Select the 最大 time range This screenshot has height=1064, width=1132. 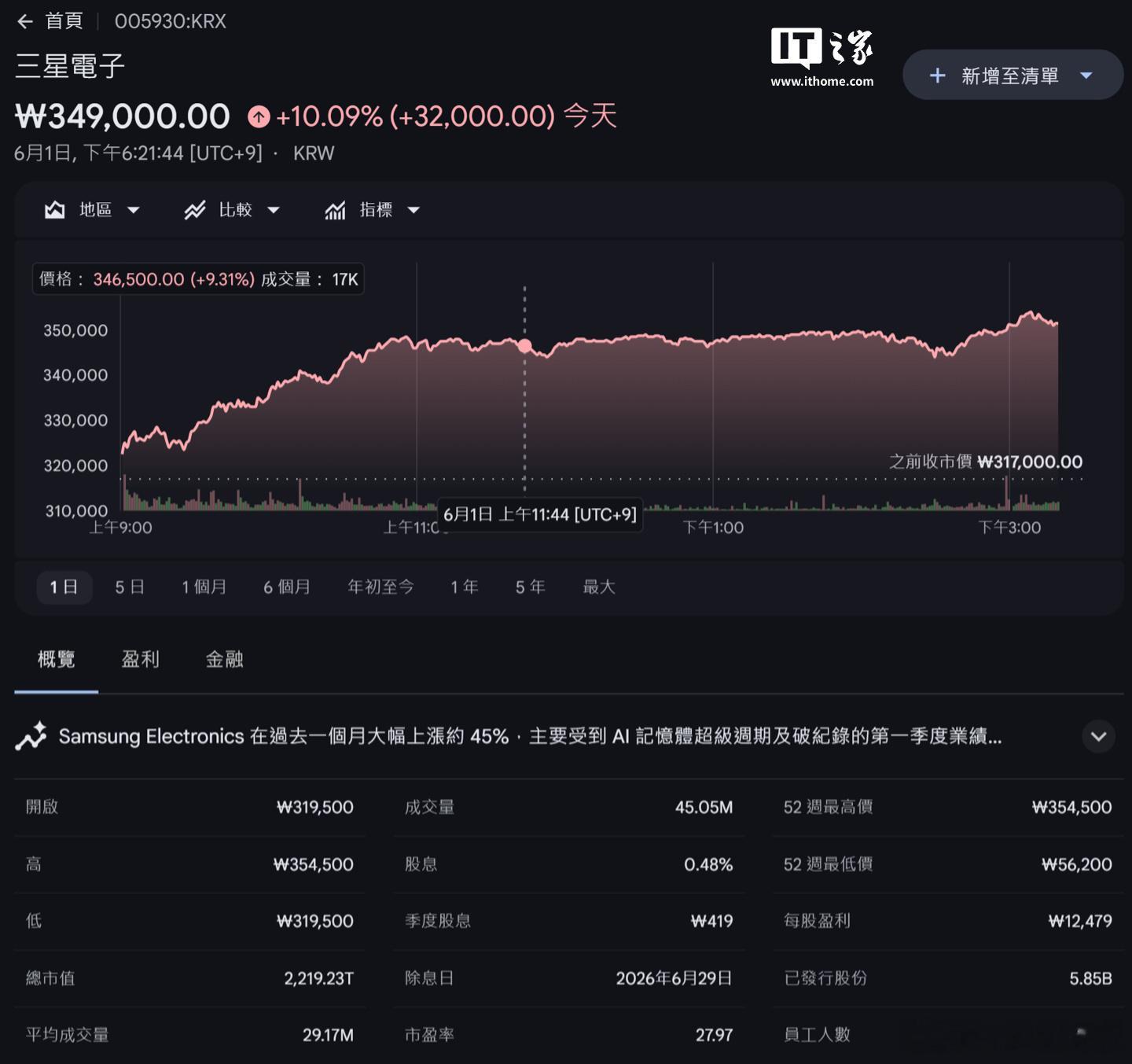pos(599,587)
